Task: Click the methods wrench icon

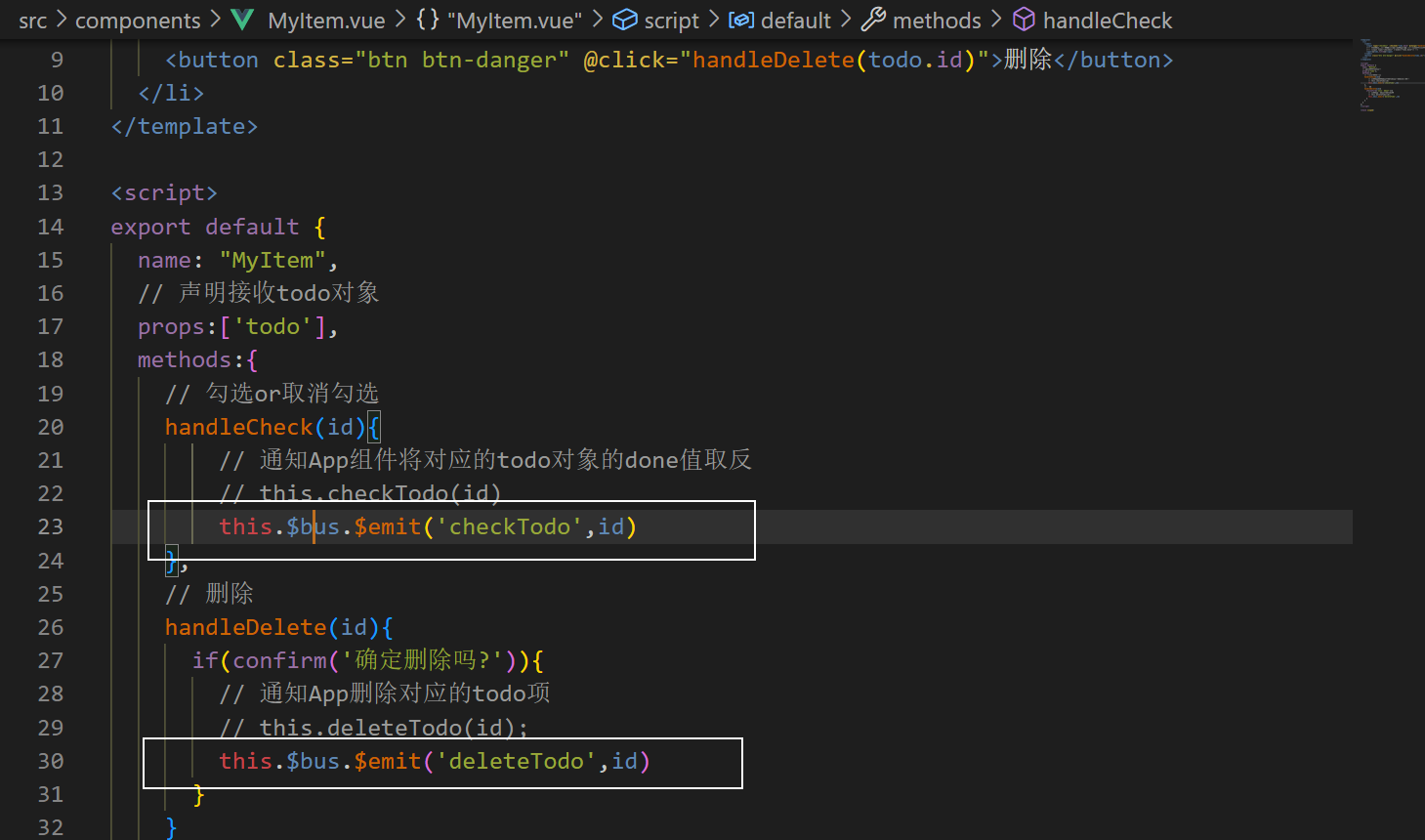Action: tap(873, 20)
